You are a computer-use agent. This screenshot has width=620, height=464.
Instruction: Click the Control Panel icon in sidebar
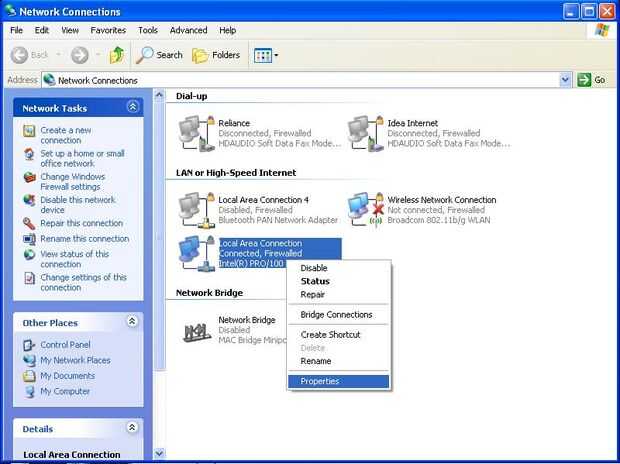29,345
